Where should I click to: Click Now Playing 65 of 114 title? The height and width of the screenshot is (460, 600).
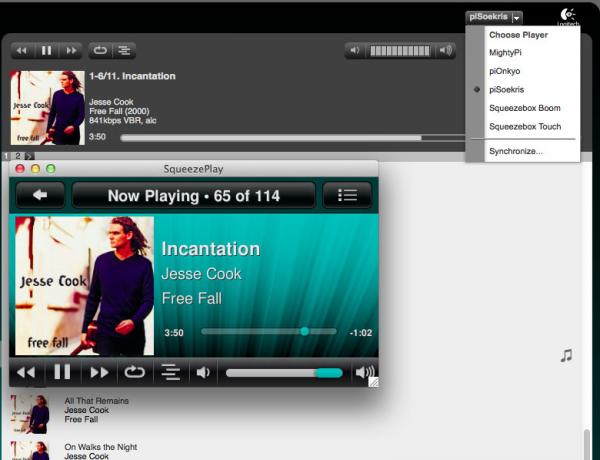194,196
